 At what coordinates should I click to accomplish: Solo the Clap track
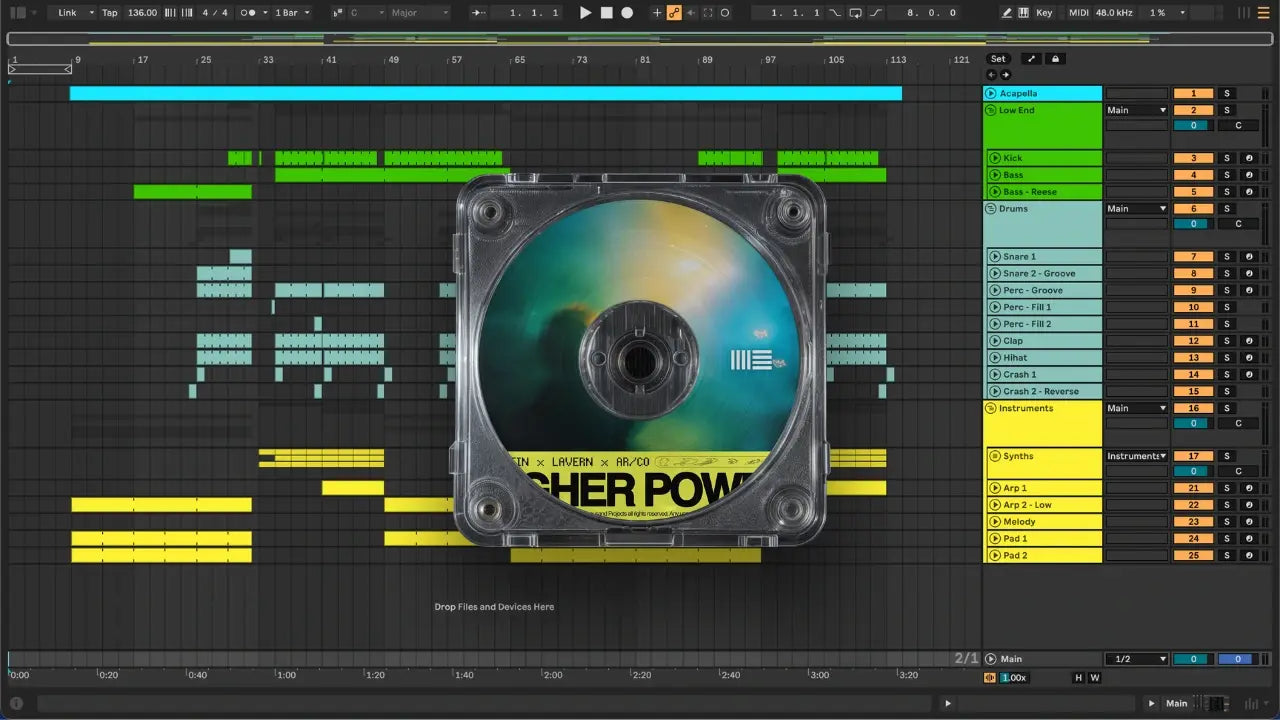1226,341
